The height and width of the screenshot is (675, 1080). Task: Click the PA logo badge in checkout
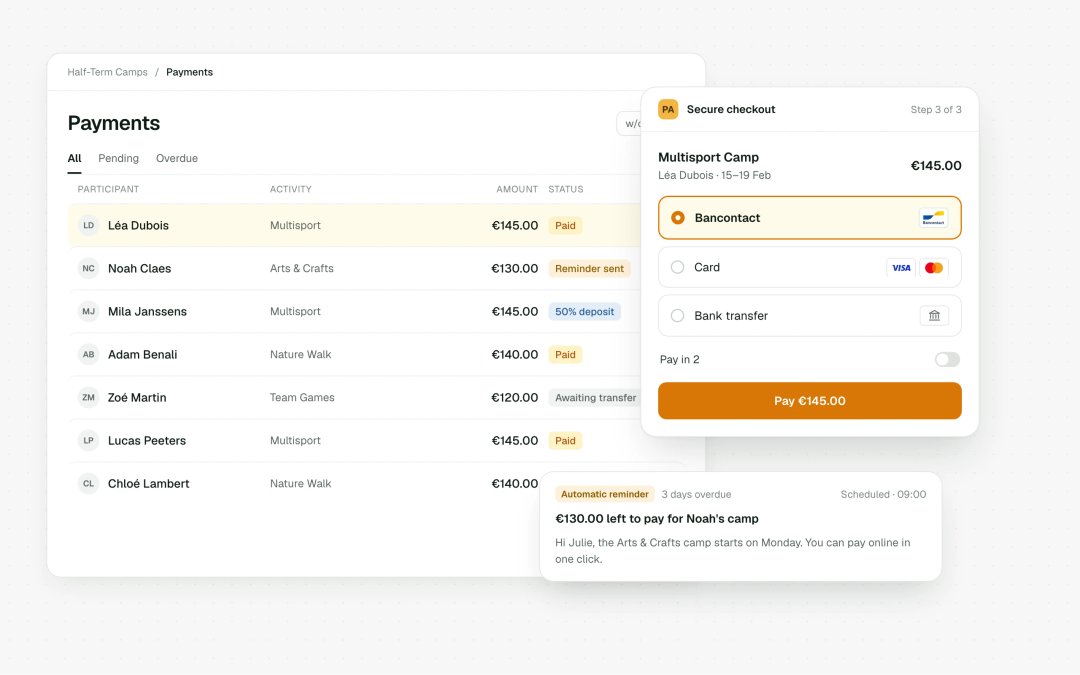667,110
